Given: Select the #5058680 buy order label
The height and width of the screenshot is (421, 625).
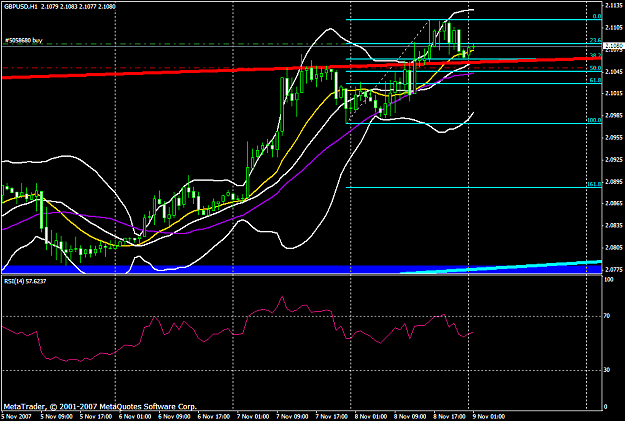Looking at the screenshot, I should 24,40.
